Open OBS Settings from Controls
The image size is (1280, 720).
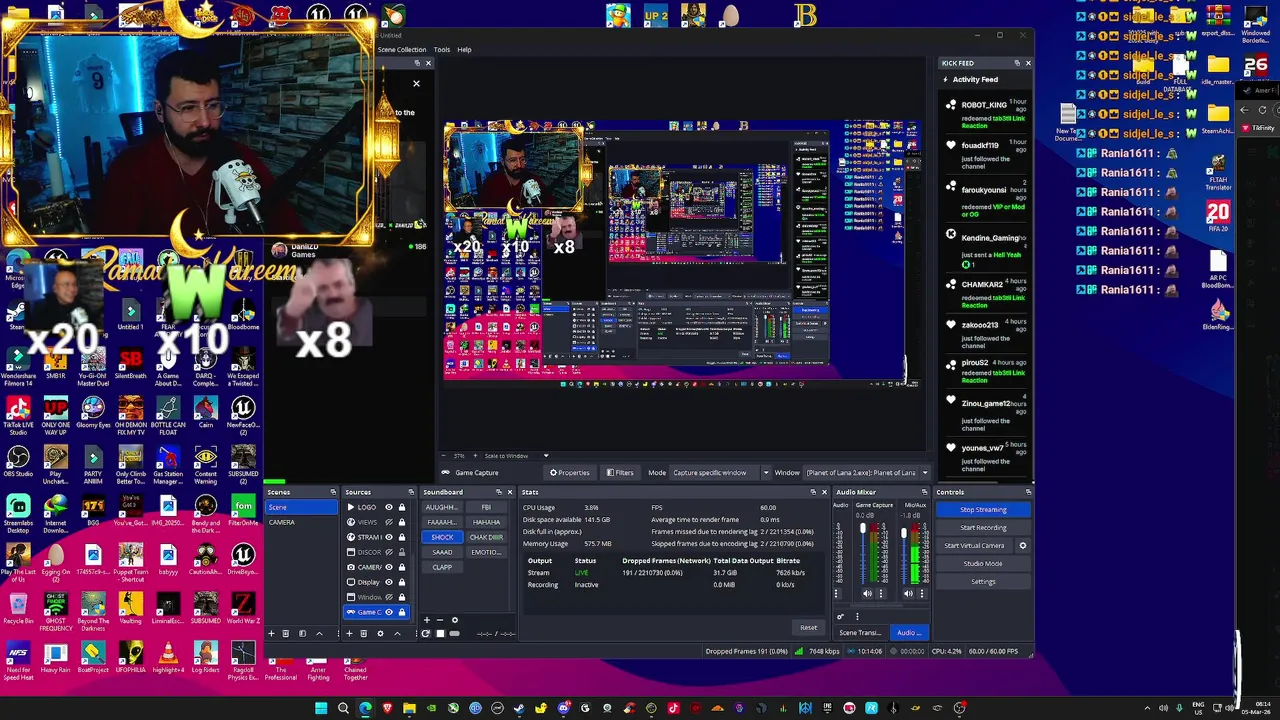click(x=983, y=582)
